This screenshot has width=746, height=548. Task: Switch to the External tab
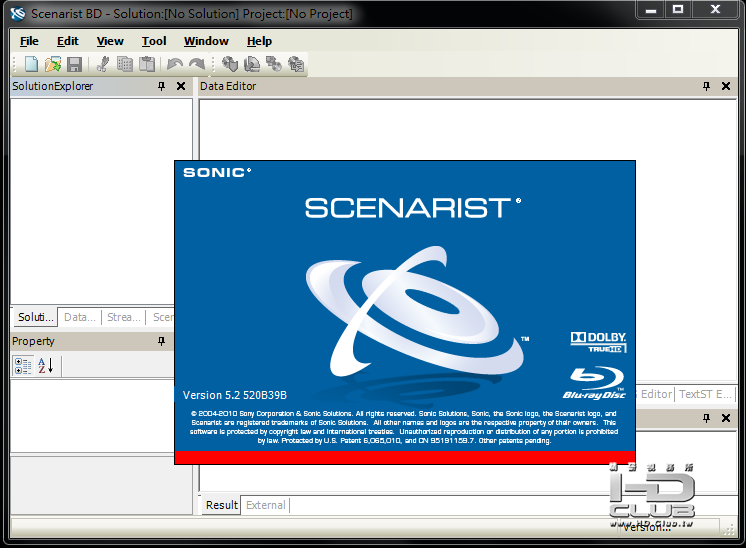click(265, 505)
